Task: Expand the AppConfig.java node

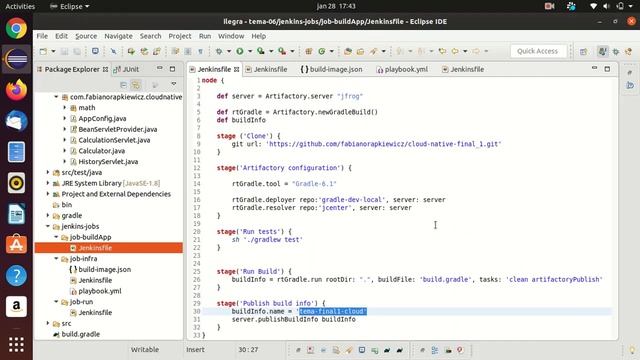Action: [x=64, y=118]
